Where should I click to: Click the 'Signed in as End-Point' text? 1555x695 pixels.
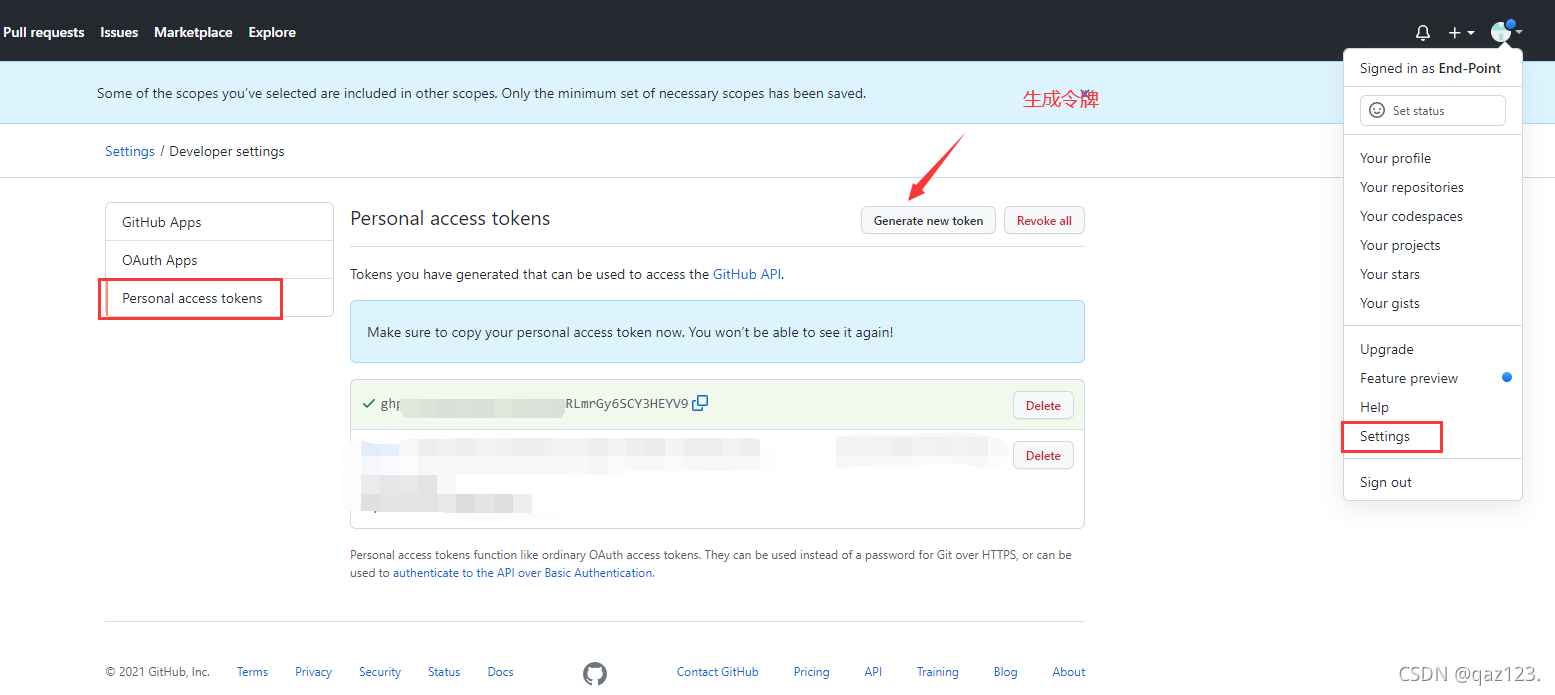(1430, 68)
